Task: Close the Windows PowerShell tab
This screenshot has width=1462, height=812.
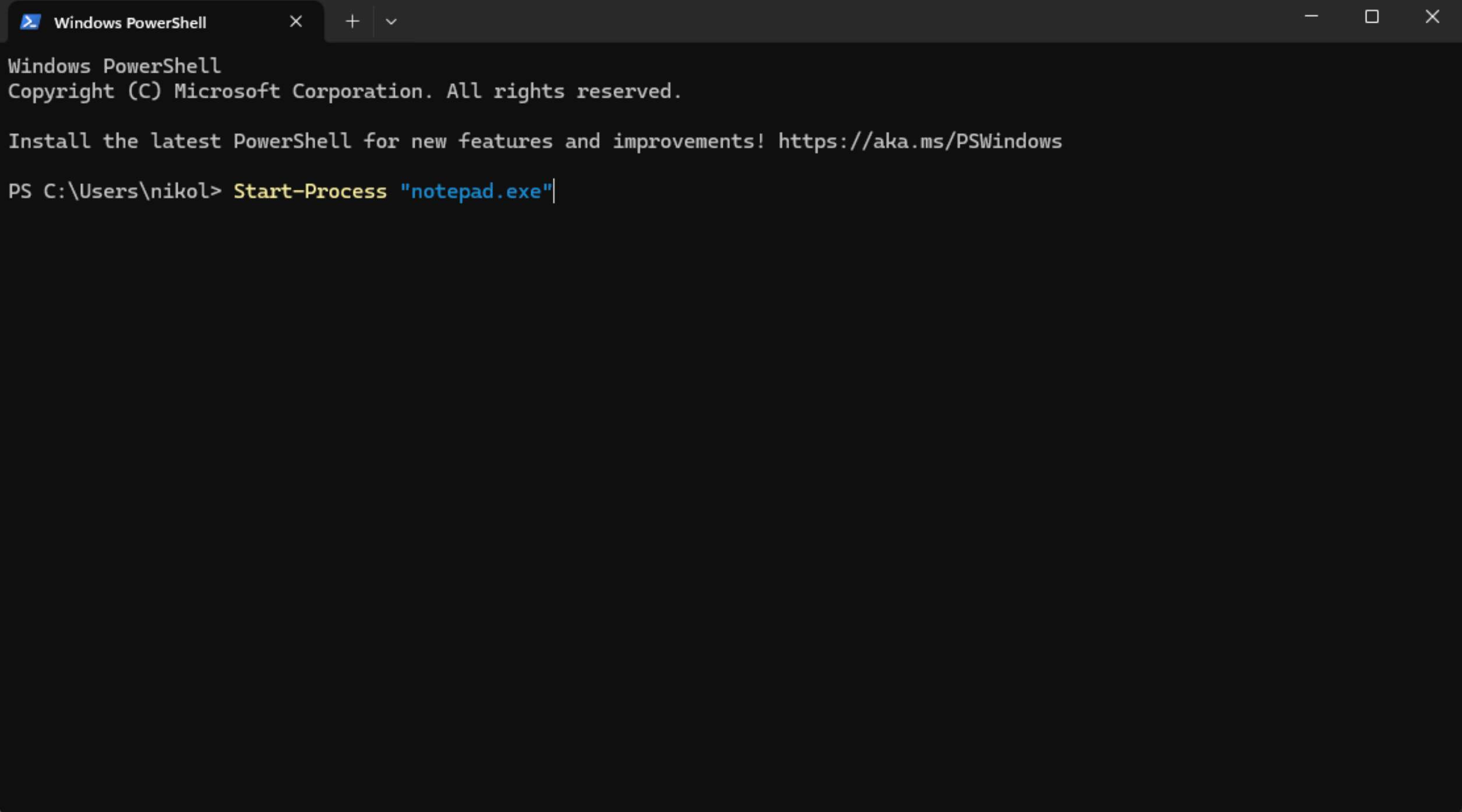Action: (x=296, y=22)
